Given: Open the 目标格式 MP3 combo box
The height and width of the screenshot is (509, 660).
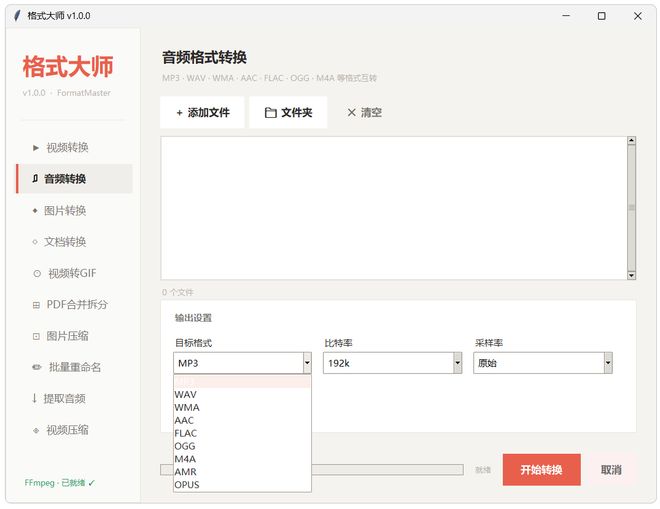Looking at the screenshot, I should click(x=242, y=363).
